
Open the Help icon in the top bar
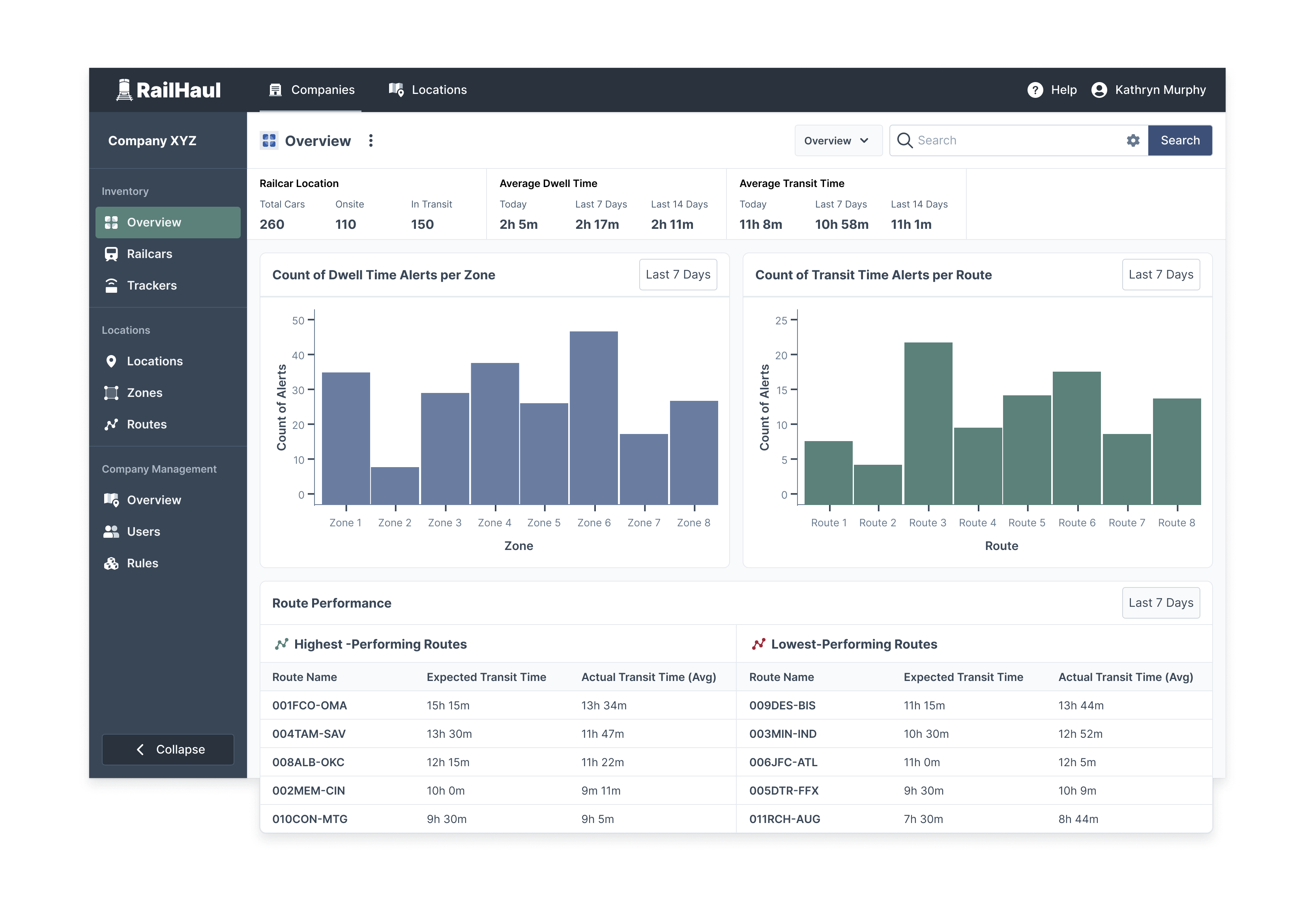pos(1035,89)
